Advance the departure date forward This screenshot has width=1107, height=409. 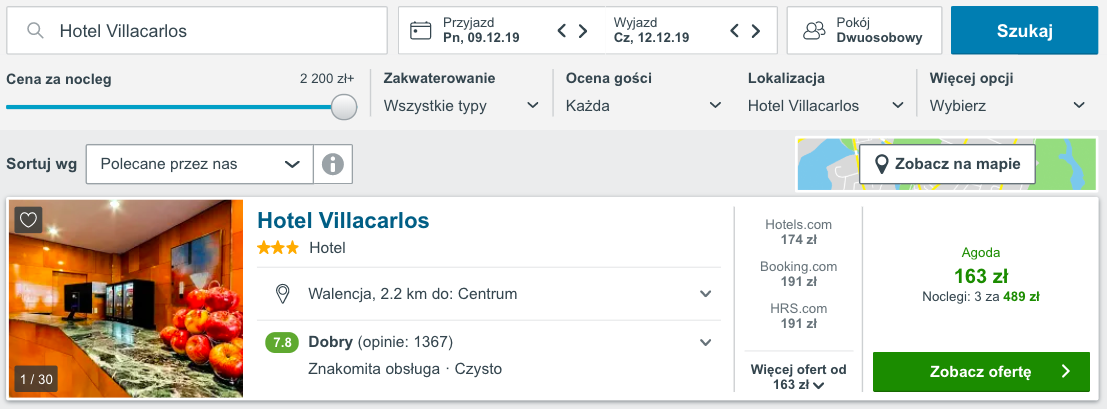pos(755,30)
